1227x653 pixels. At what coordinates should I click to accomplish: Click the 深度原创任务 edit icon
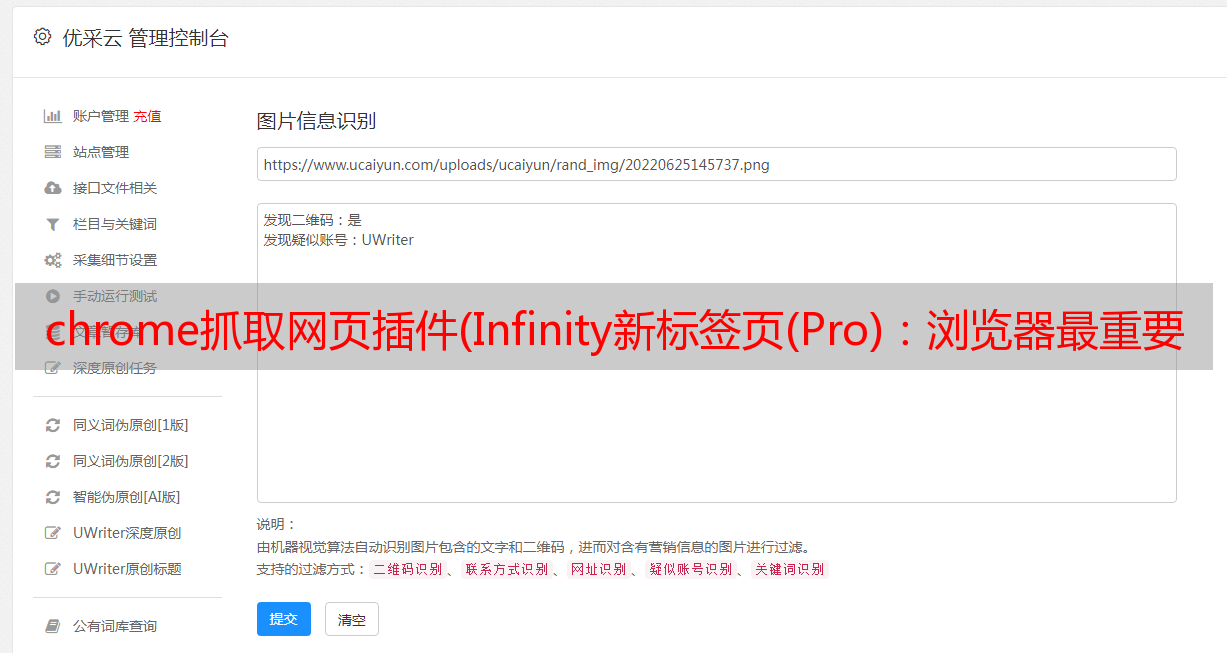(53, 368)
